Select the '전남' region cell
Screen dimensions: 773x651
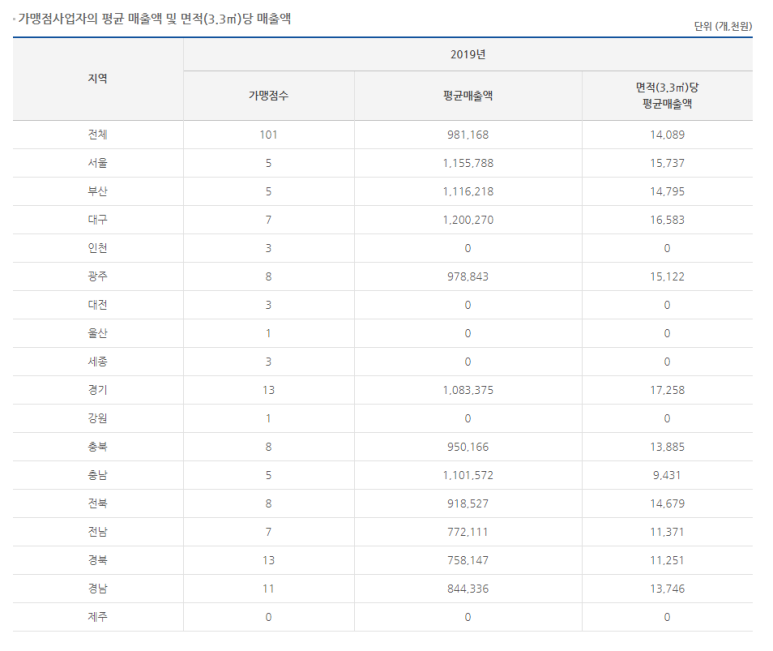click(x=98, y=532)
